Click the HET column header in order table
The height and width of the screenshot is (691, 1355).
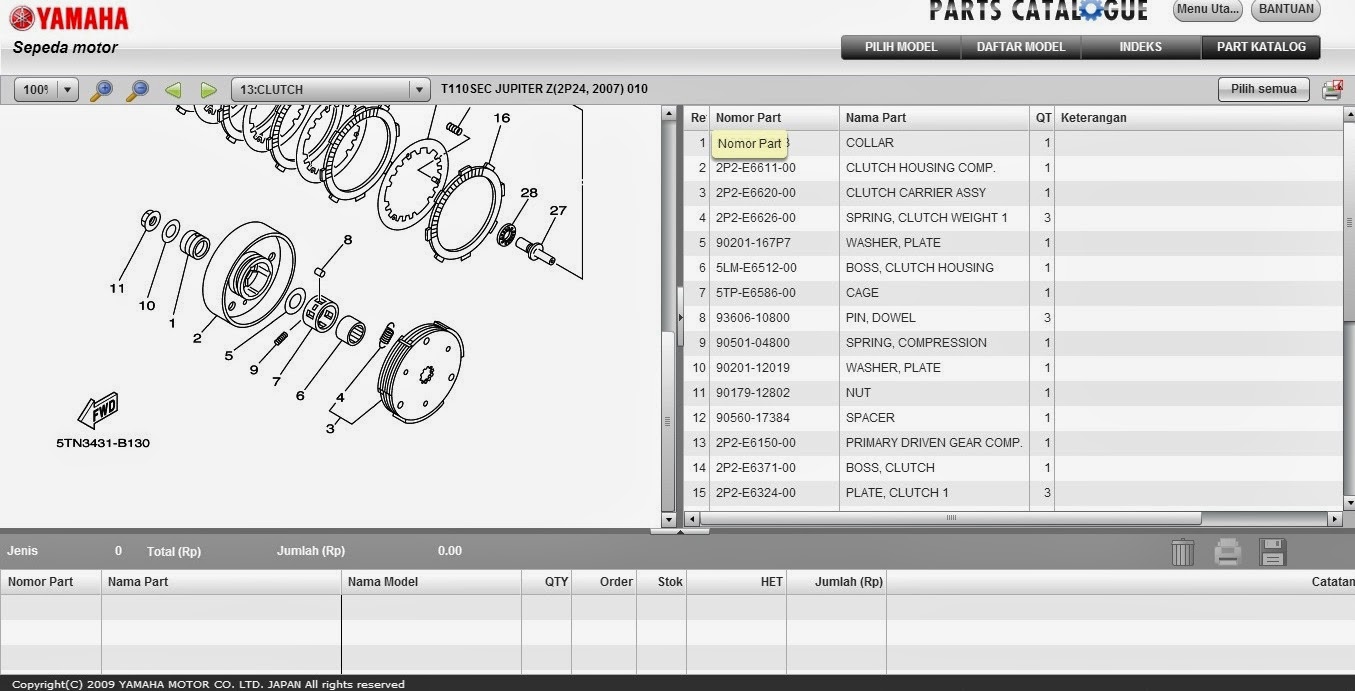coord(736,582)
